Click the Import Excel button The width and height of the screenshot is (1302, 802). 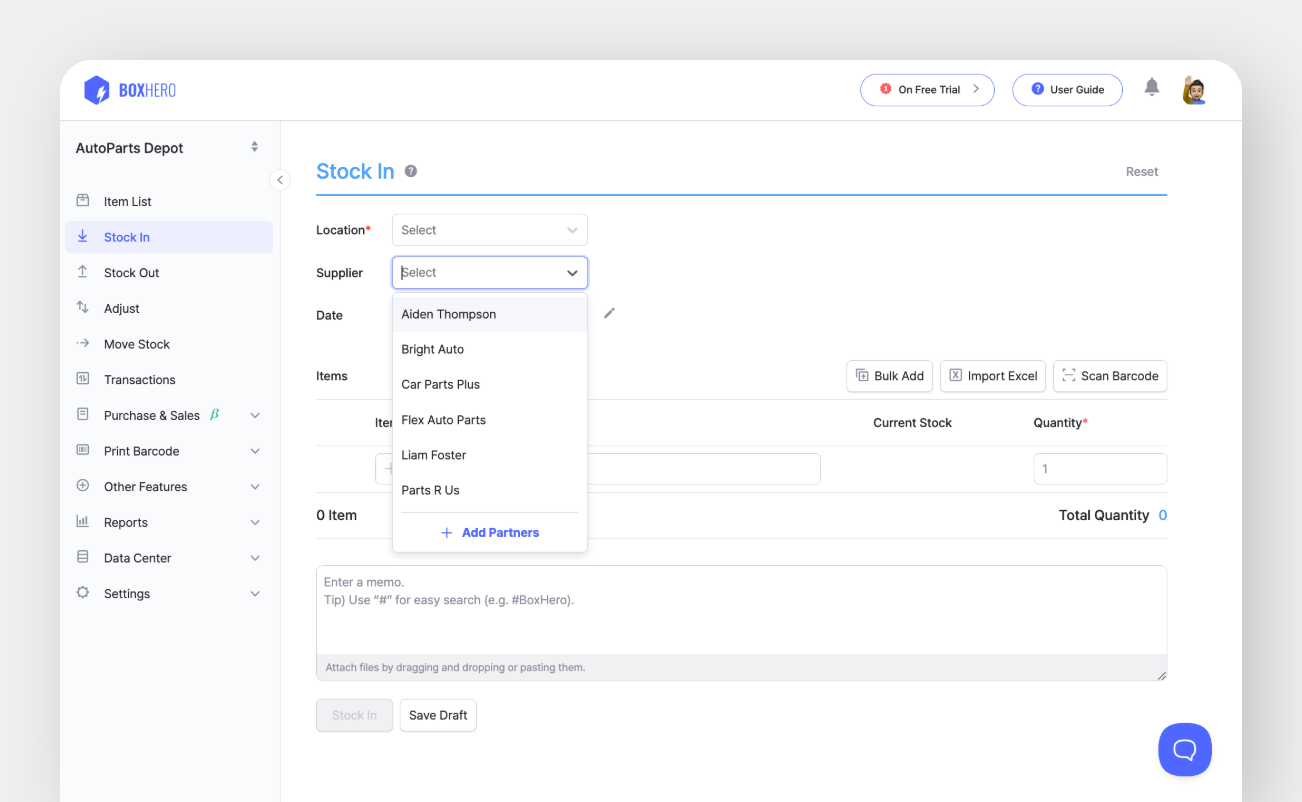point(992,376)
